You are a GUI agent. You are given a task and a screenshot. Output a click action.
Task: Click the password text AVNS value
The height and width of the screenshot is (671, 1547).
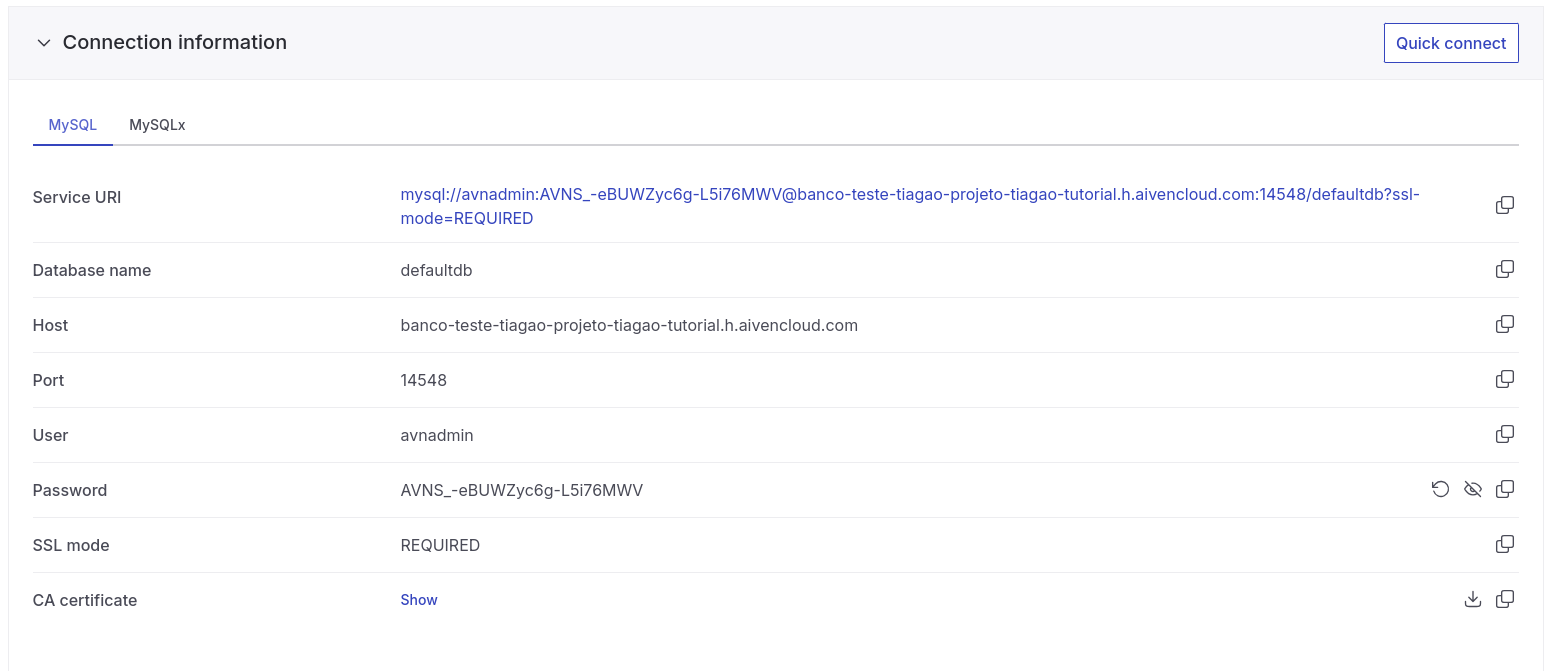click(x=521, y=491)
